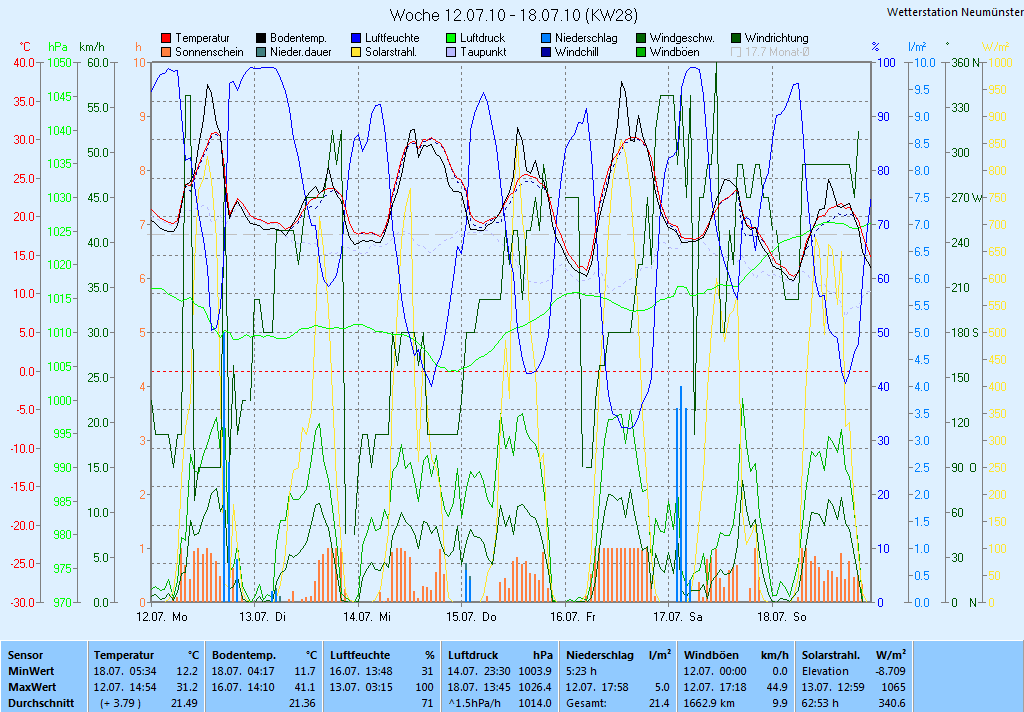Click the solar average value 340.6
The image size is (1024, 712).
click(x=892, y=704)
